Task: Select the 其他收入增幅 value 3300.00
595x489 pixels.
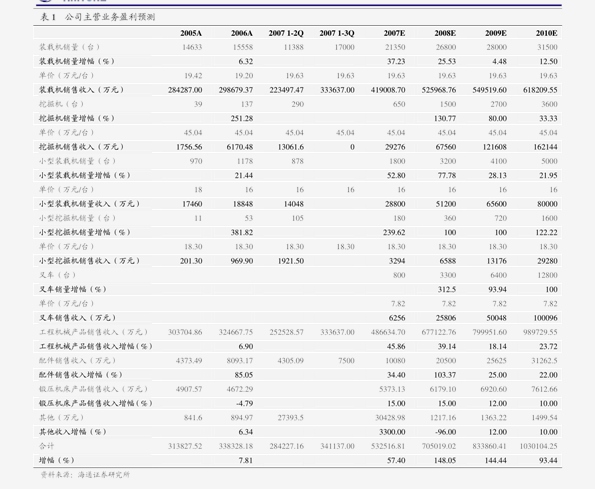Action: point(392,432)
